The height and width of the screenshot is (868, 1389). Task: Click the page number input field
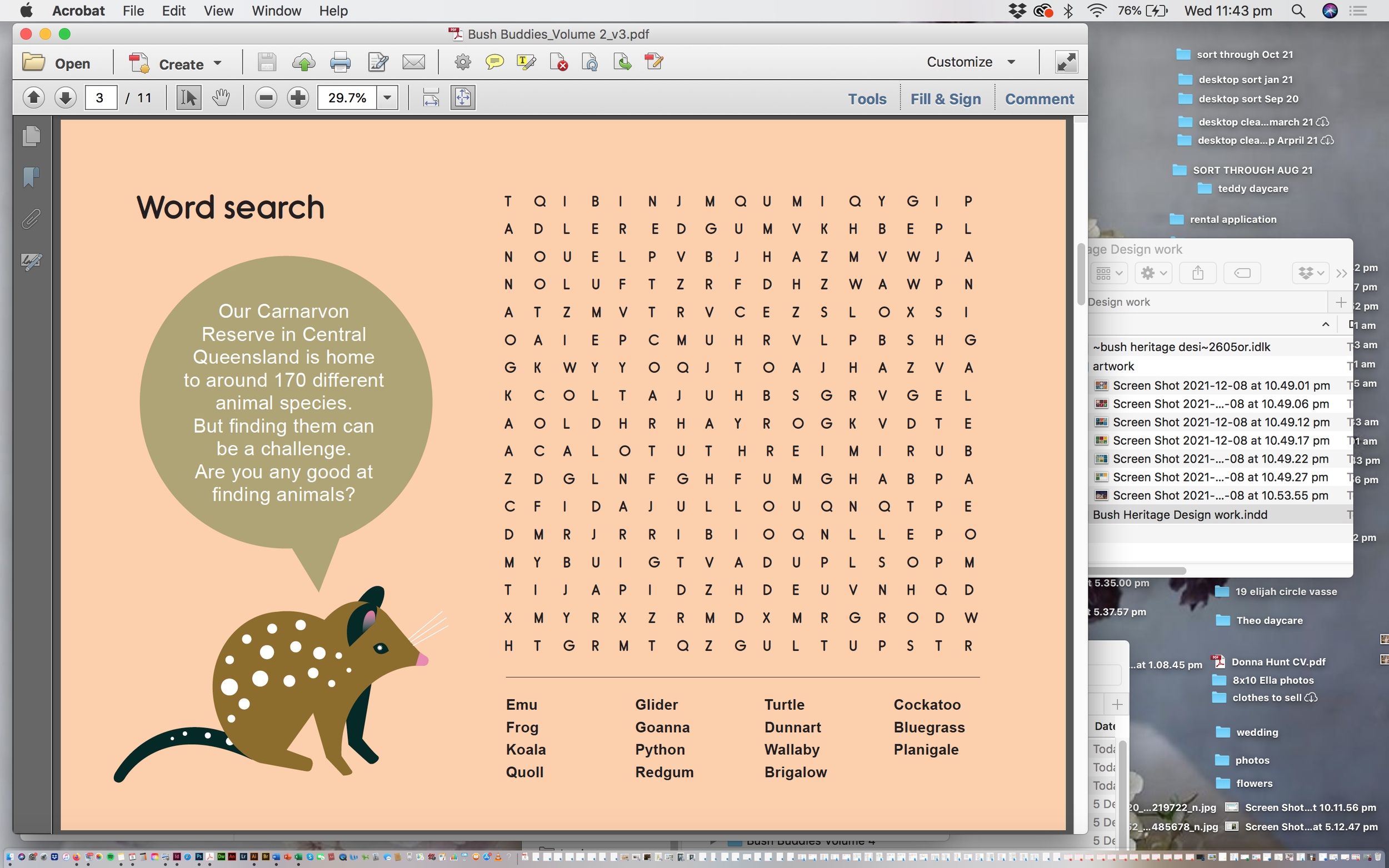click(x=101, y=98)
